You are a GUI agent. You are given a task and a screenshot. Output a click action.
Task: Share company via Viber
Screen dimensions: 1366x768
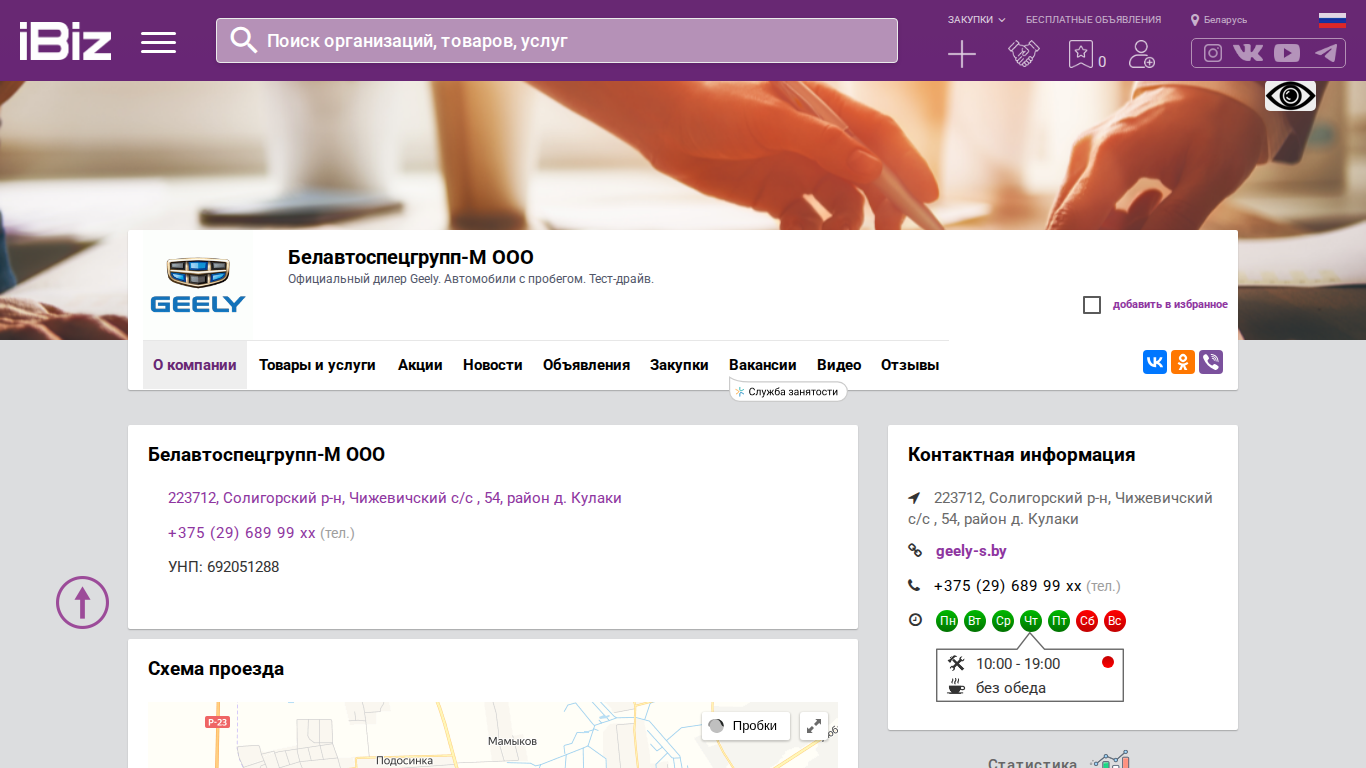coord(1211,362)
